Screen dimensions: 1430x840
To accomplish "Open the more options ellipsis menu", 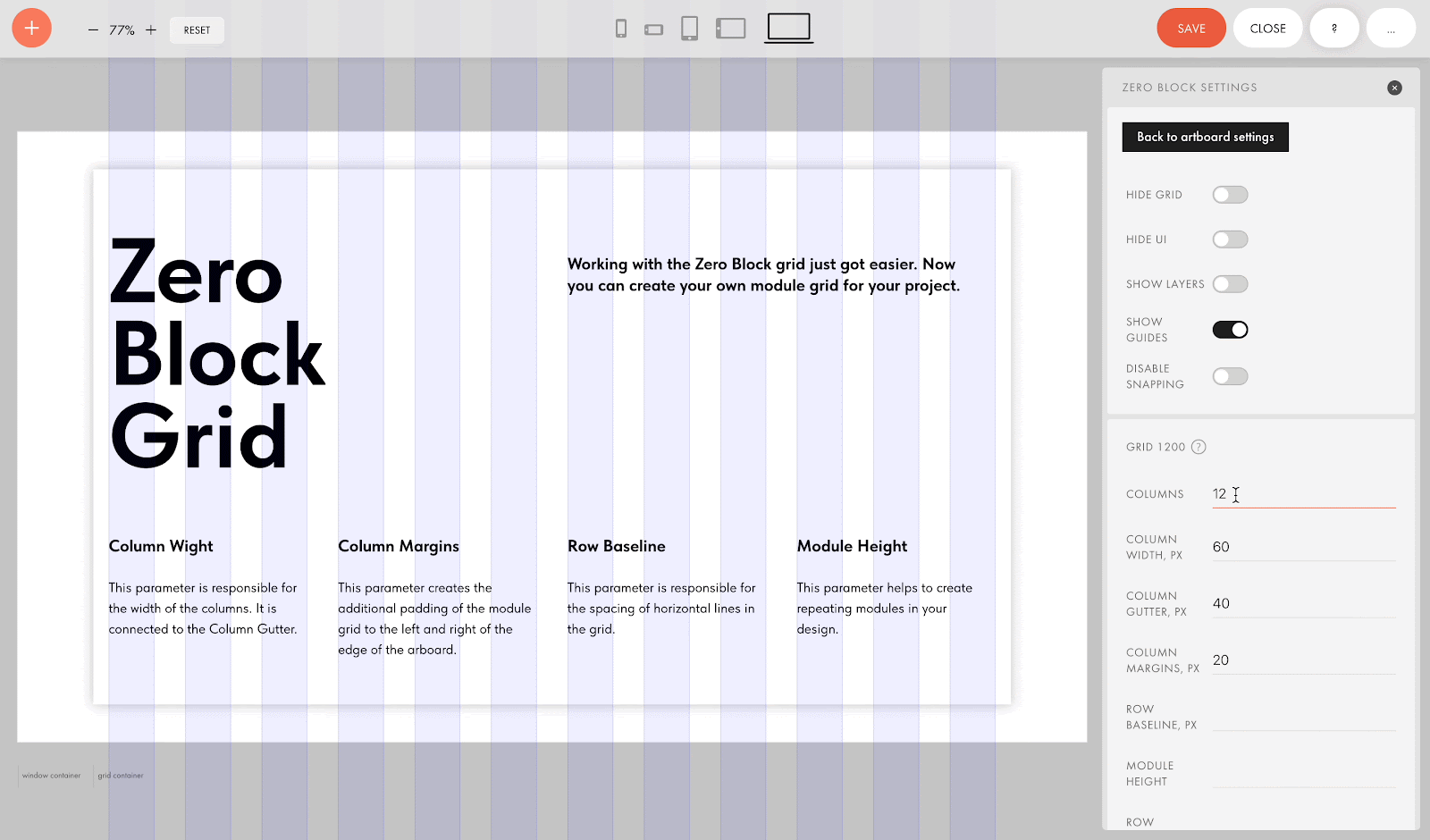I will (1391, 29).
